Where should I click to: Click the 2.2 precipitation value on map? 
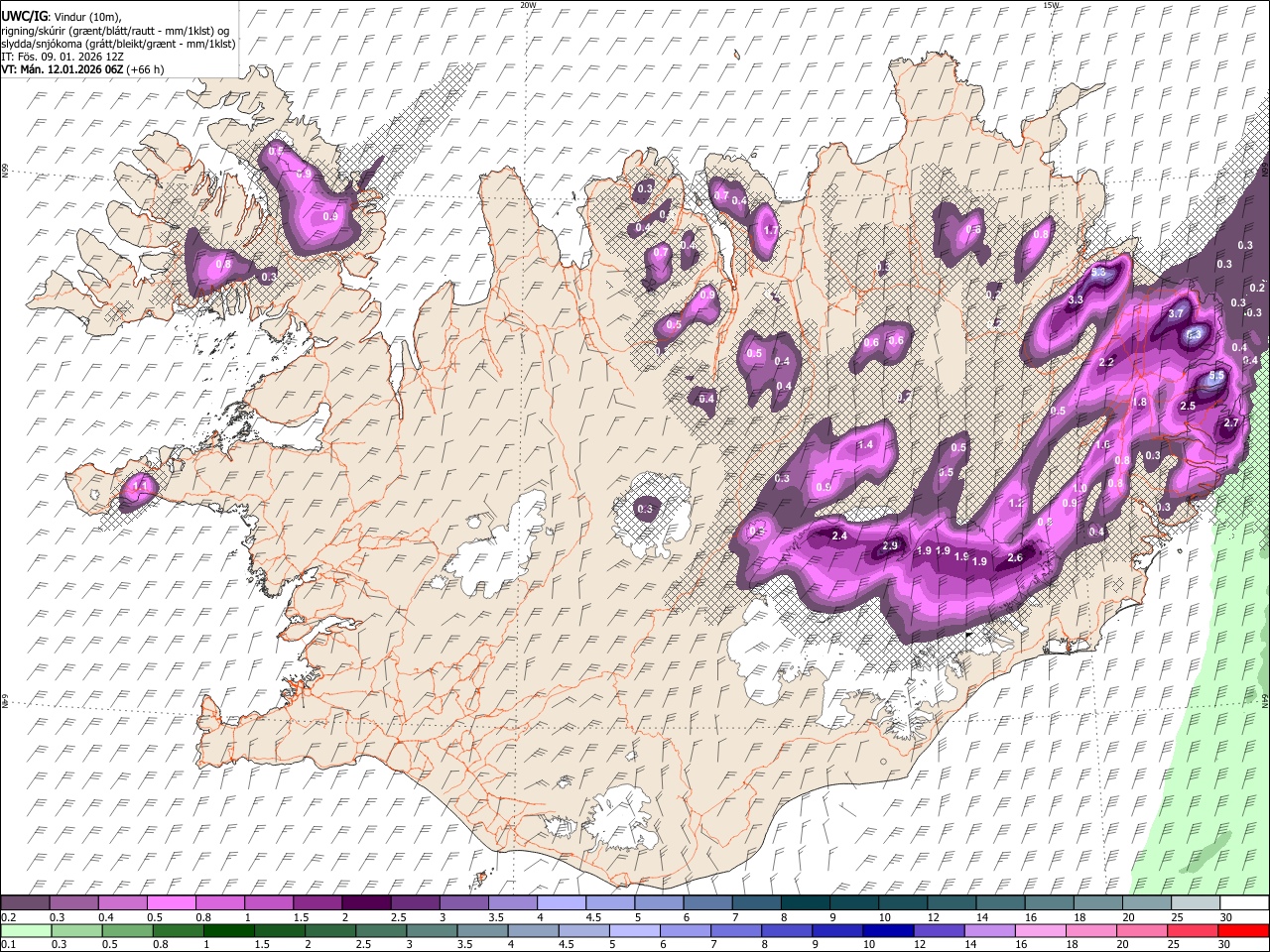click(x=1107, y=362)
